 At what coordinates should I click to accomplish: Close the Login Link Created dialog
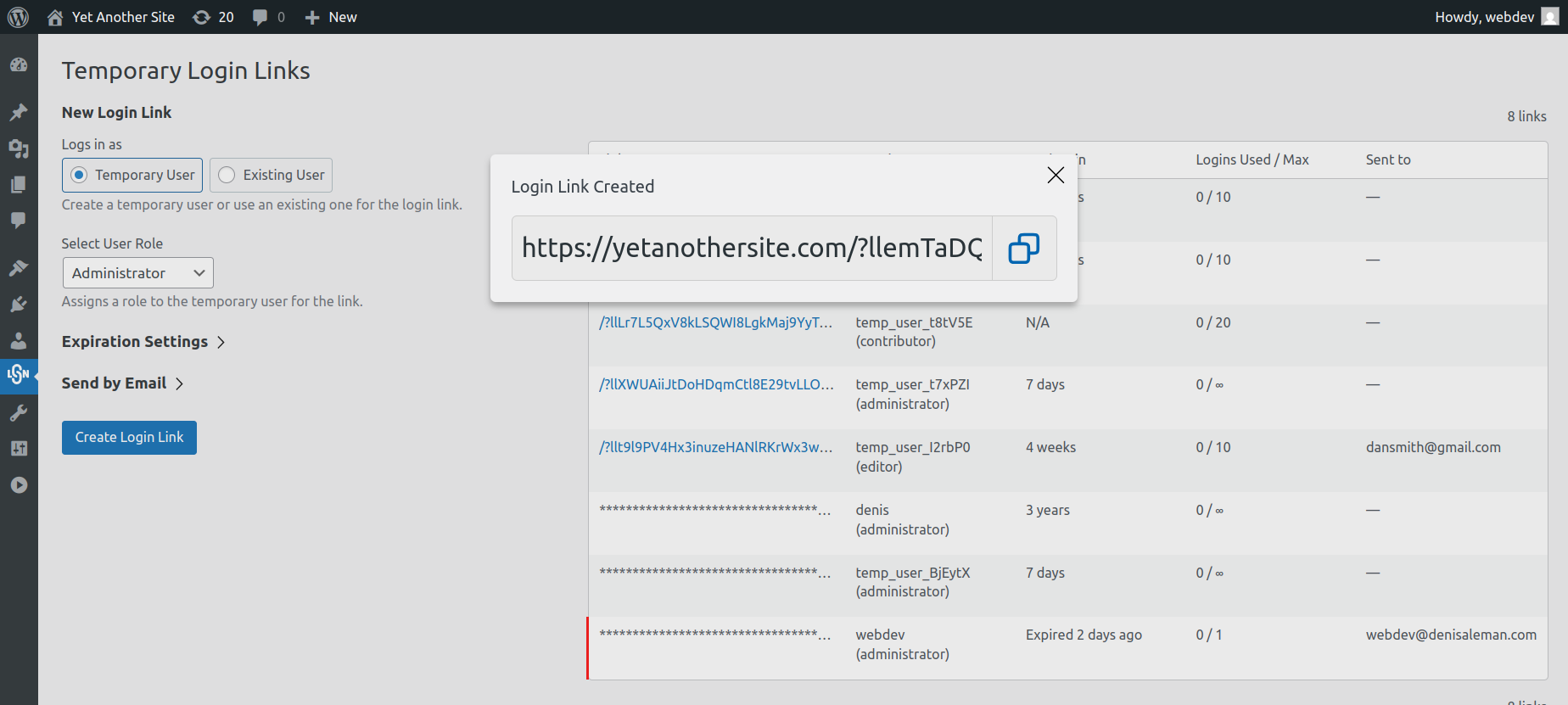pyautogui.click(x=1056, y=175)
